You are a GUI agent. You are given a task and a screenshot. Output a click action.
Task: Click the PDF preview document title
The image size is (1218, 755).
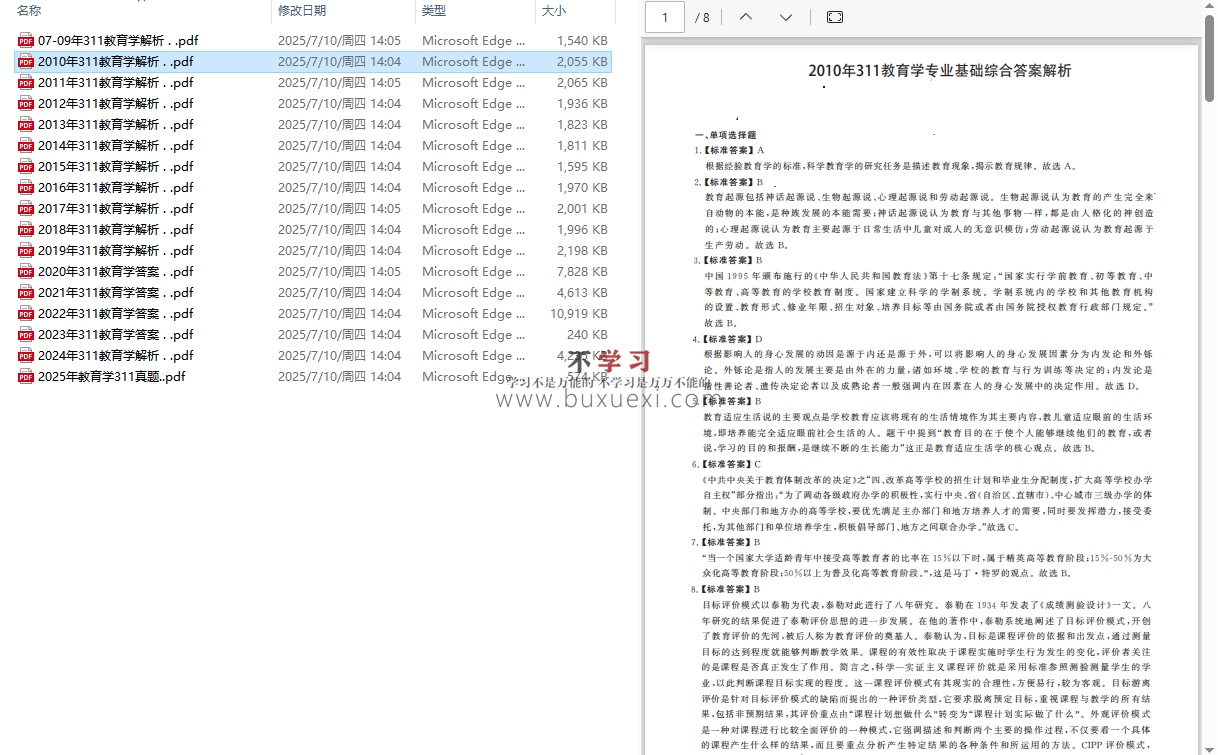tap(939, 71)
